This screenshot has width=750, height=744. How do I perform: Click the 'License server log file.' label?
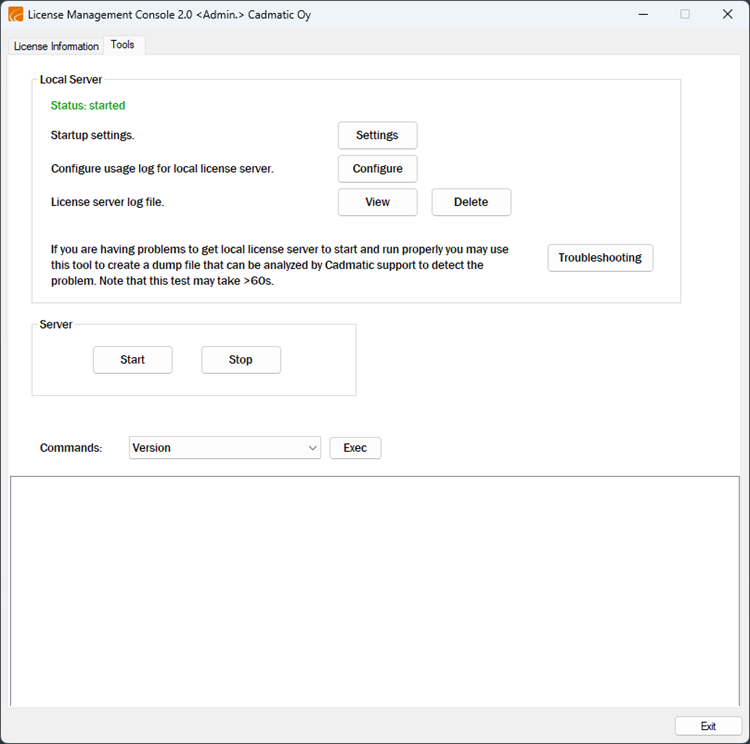coord(108,202)
